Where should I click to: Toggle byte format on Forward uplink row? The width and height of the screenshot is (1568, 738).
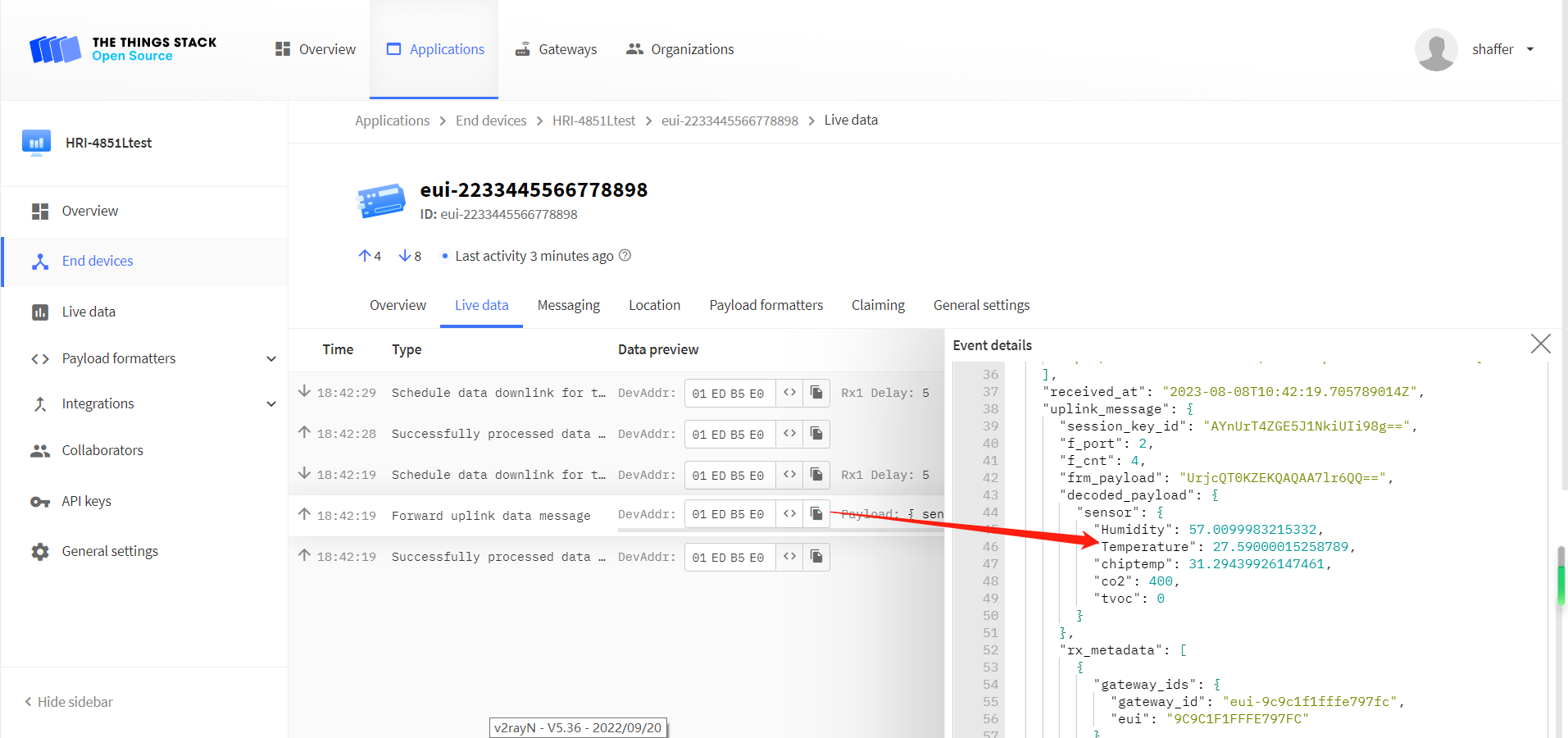pos(789,514)
